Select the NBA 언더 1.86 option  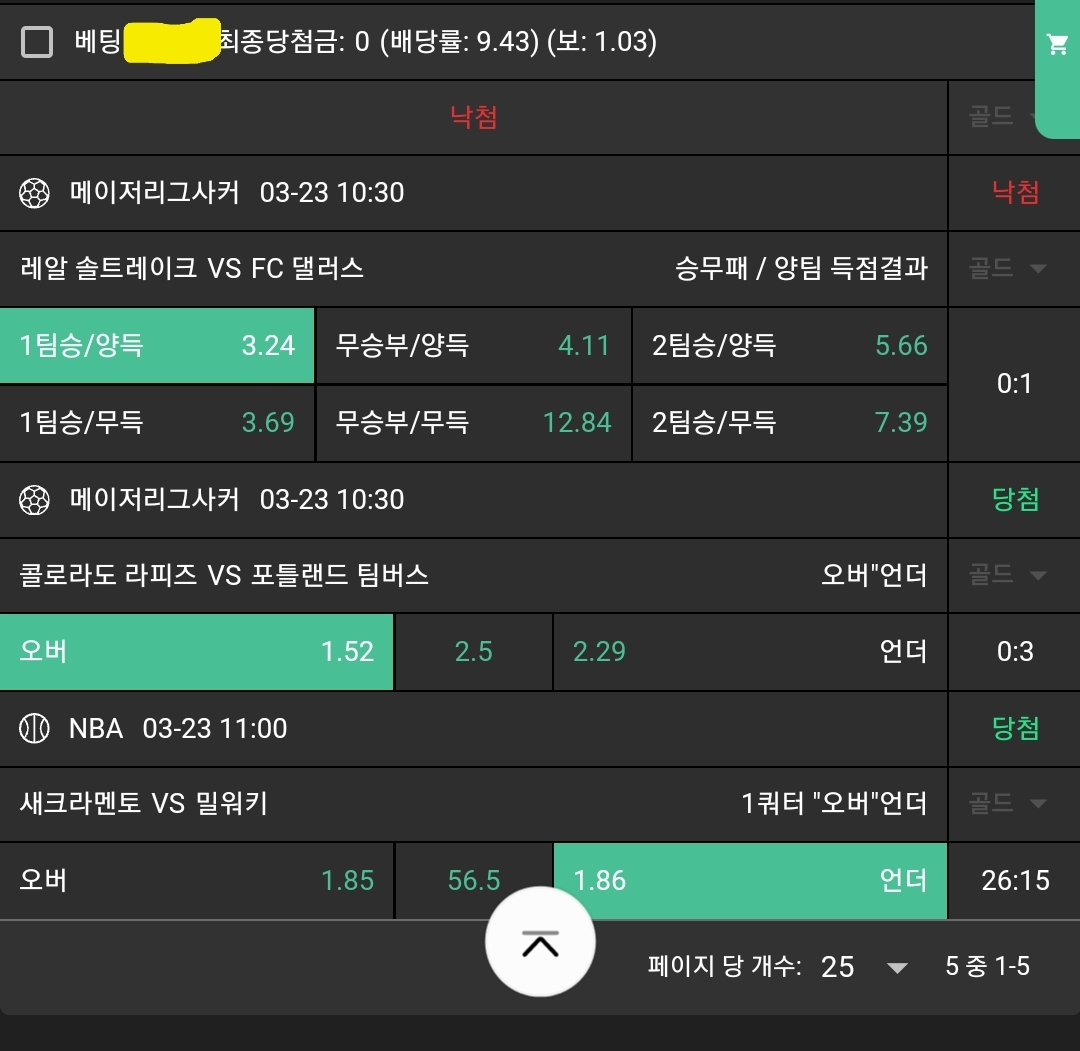[750, 881]
